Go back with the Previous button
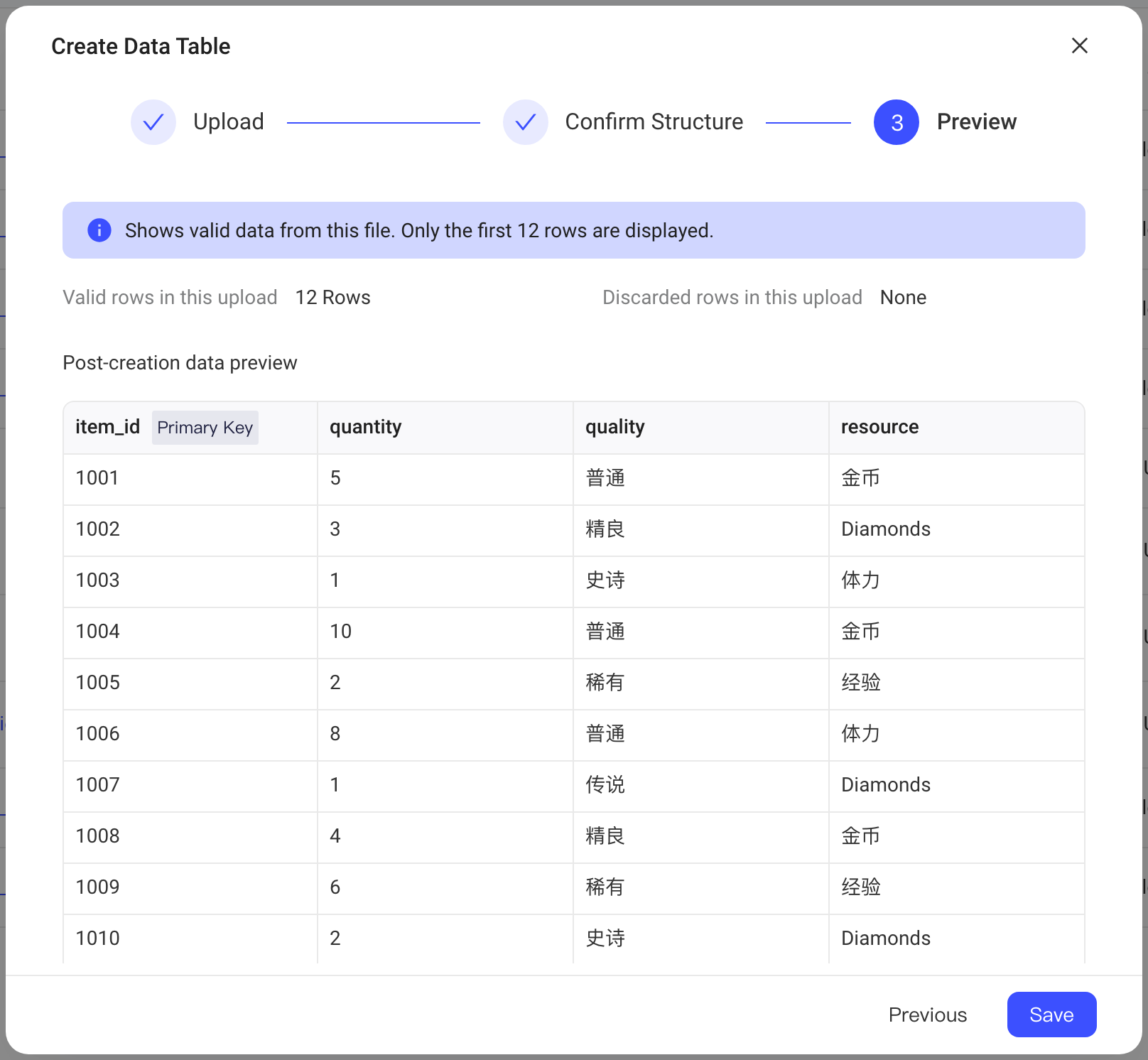This screenshot has width=1148, height=1060. (928, 1015)
